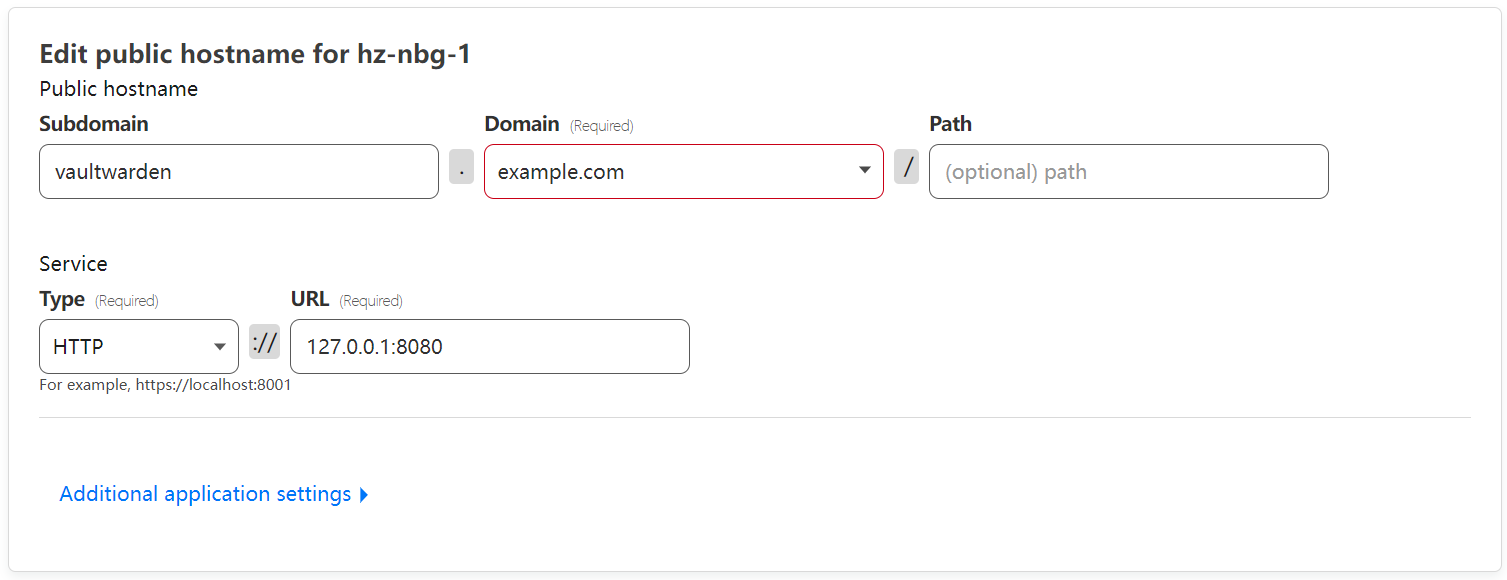Click the Path label above the path field

point(951,124)
